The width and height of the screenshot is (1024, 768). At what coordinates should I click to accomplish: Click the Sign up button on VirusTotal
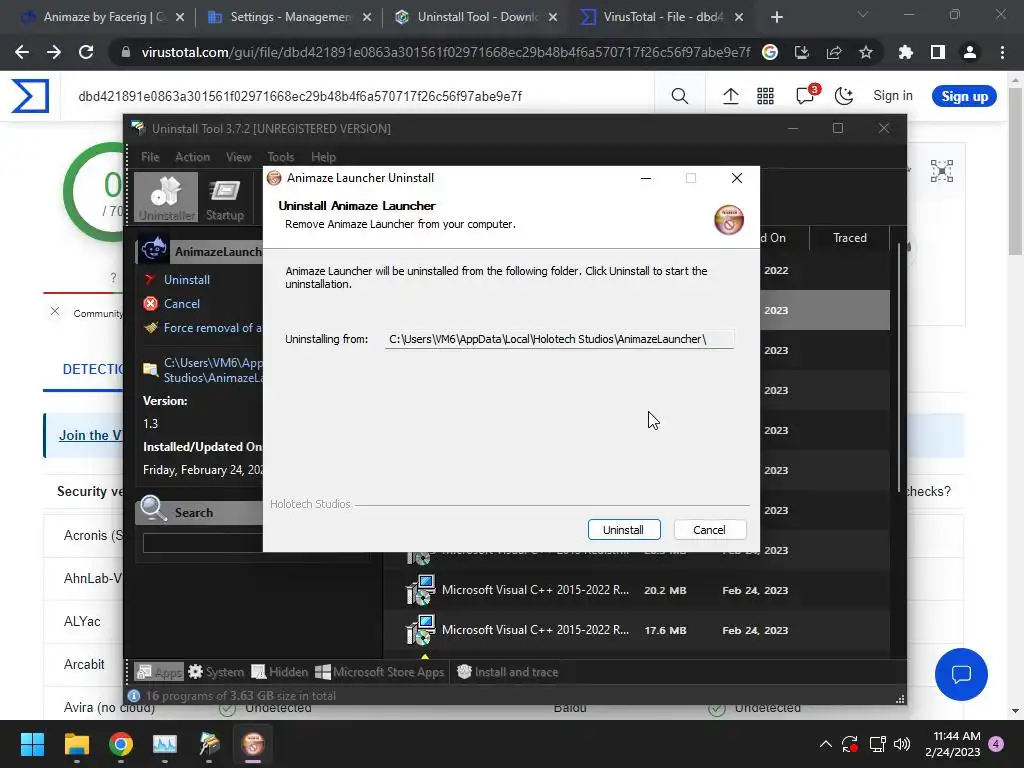(964, 96)
